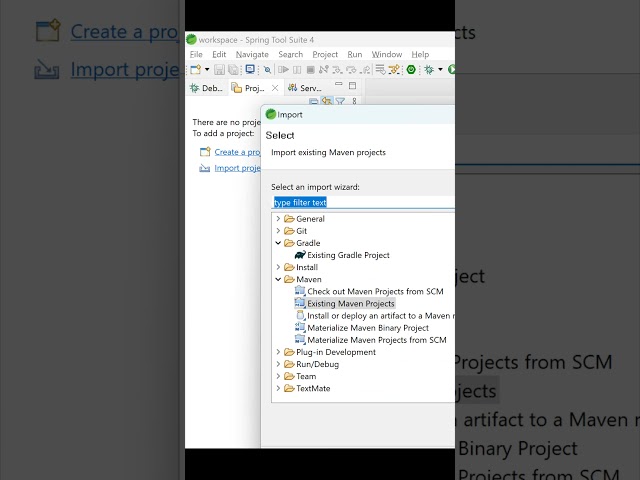Image resolution: width=640 pixels, height=480 pixels.
Task: Collapse the Gradle folder arrow
Action: 278,243
